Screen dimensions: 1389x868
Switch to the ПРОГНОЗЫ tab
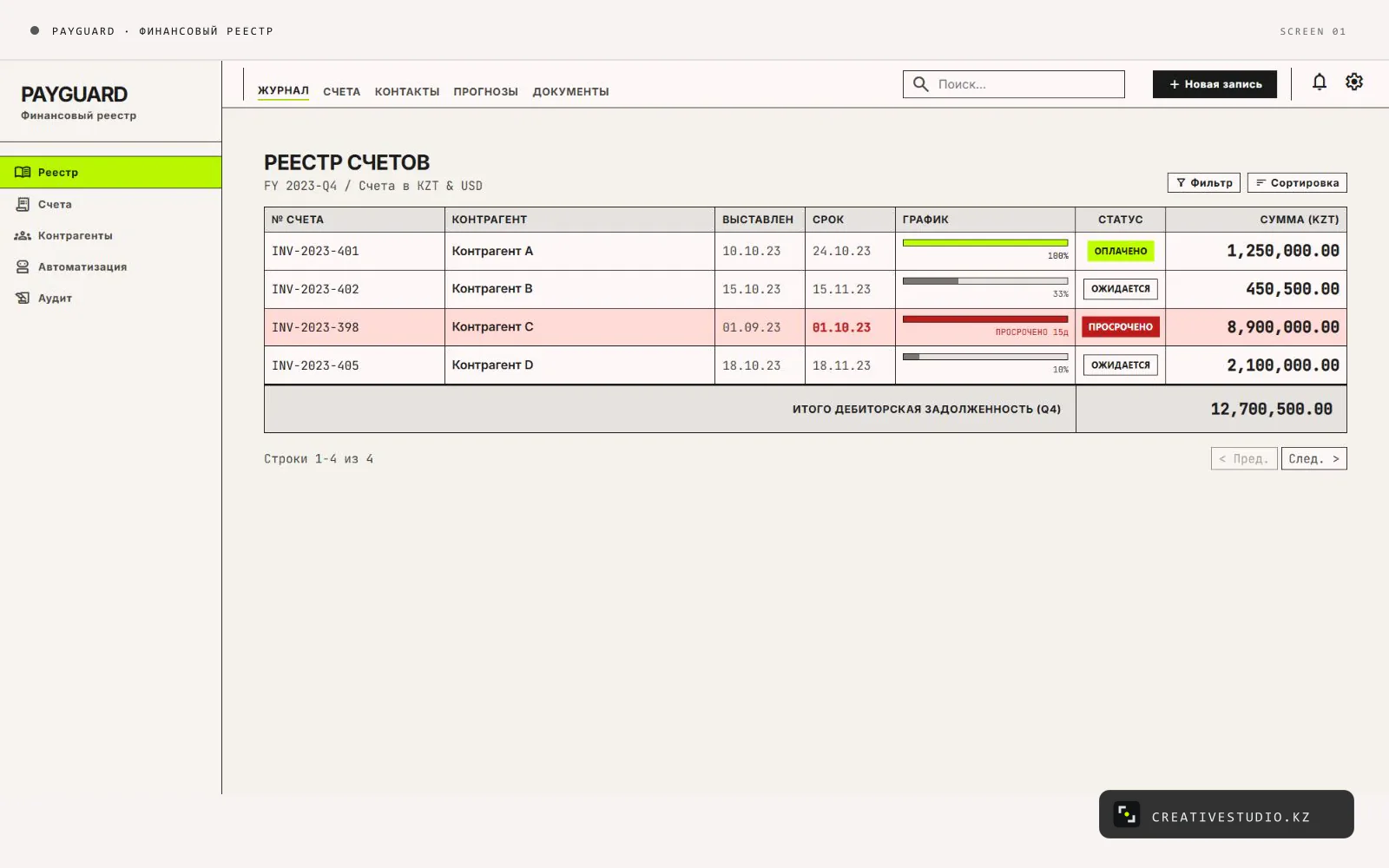485,91
